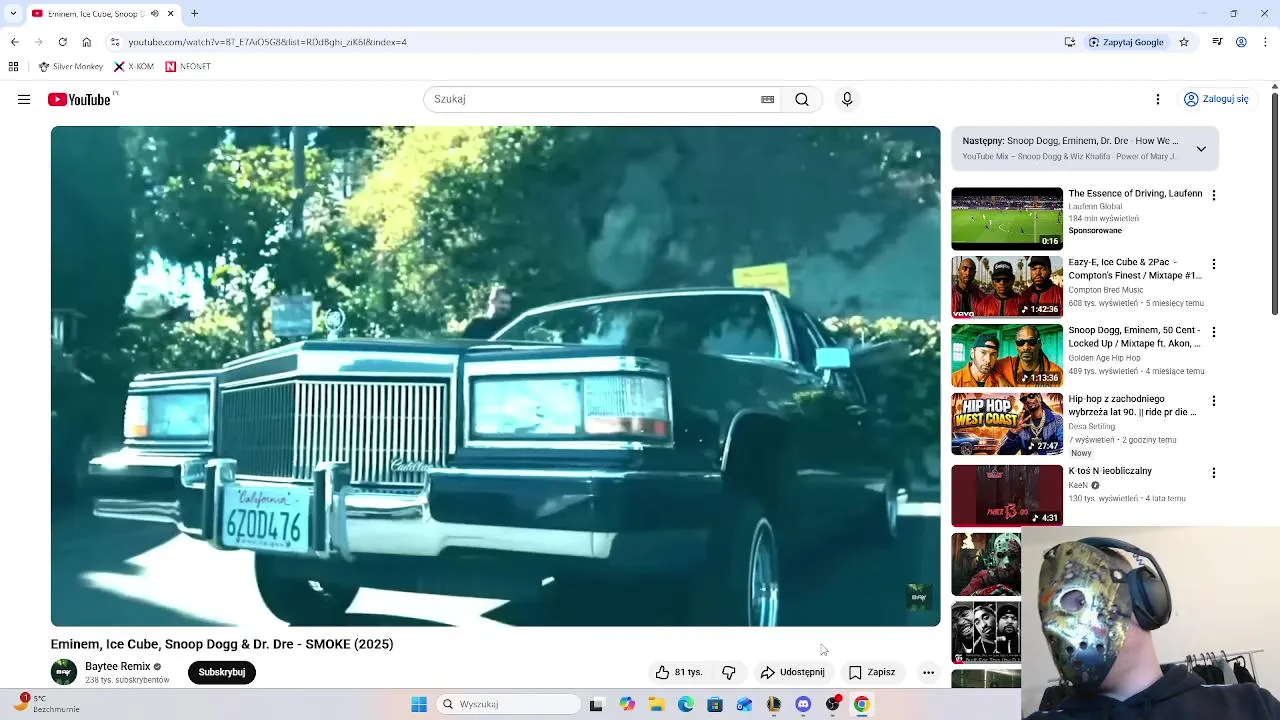Click the install app icon in address bar
The width and height of the screenshot is (1280, 720).
coord(1069,42)
